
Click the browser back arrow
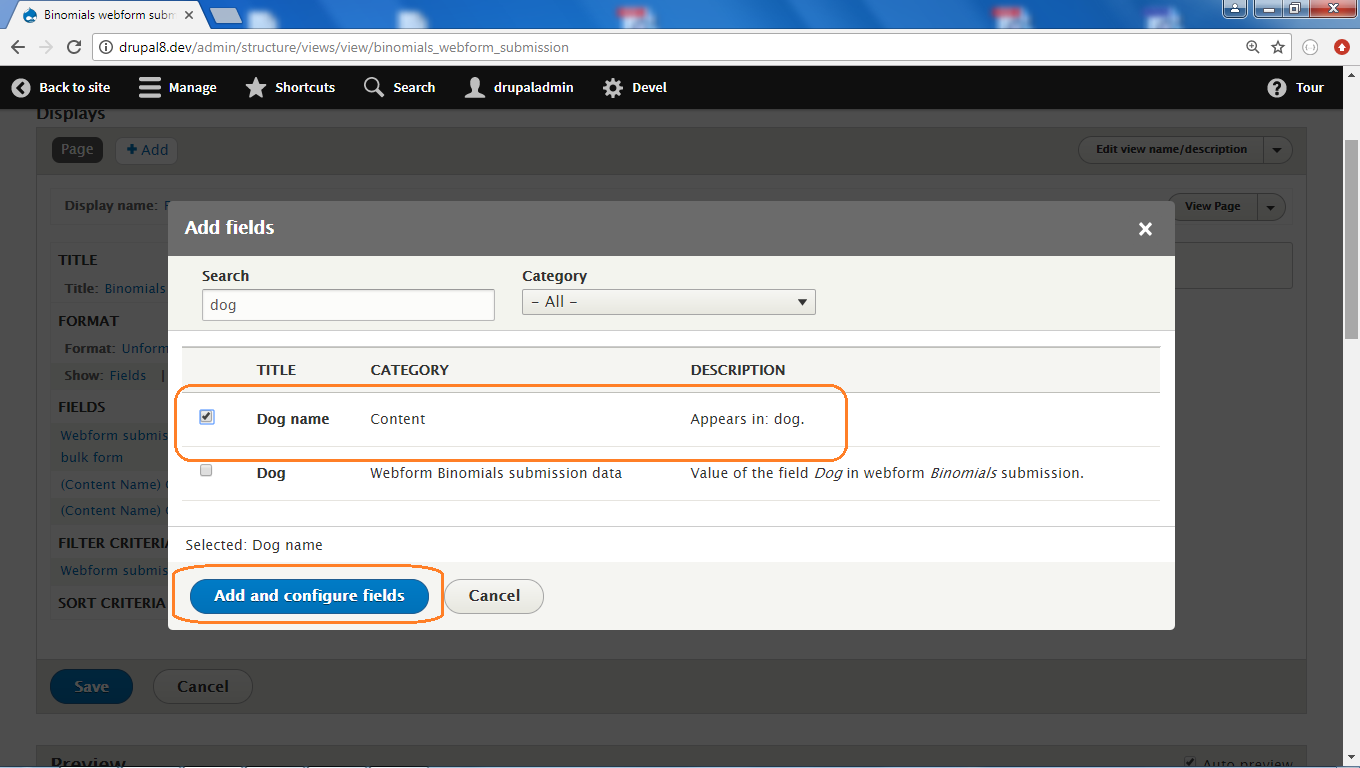[18, 47]
